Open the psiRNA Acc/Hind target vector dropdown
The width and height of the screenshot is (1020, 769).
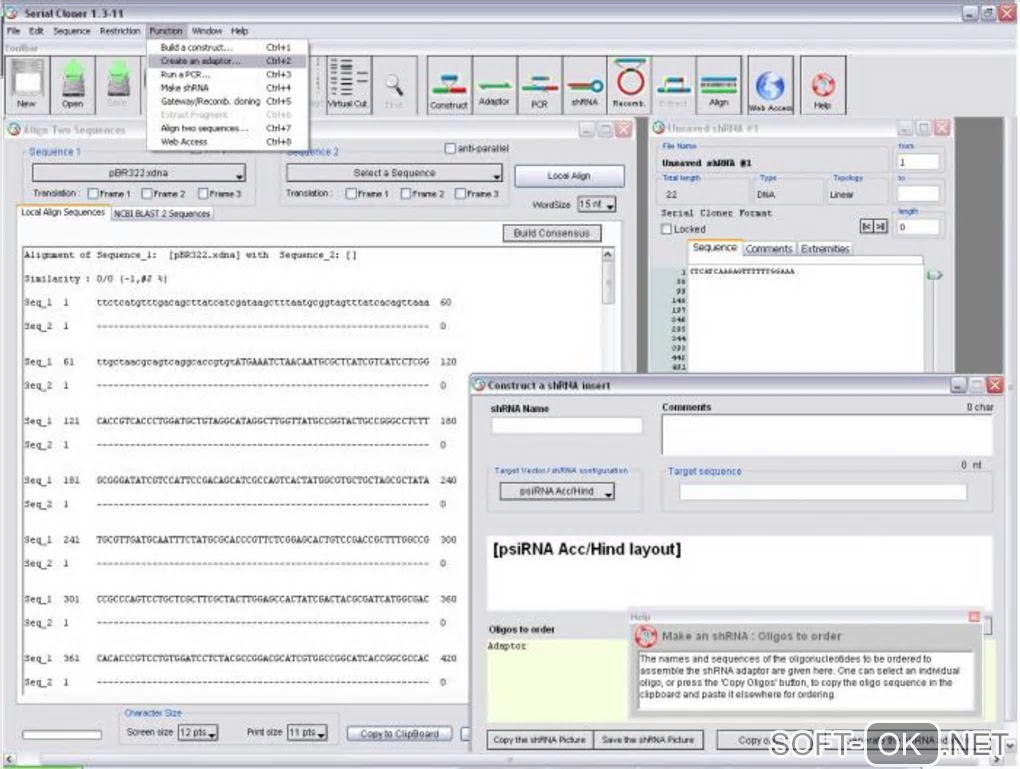[557, 491]
